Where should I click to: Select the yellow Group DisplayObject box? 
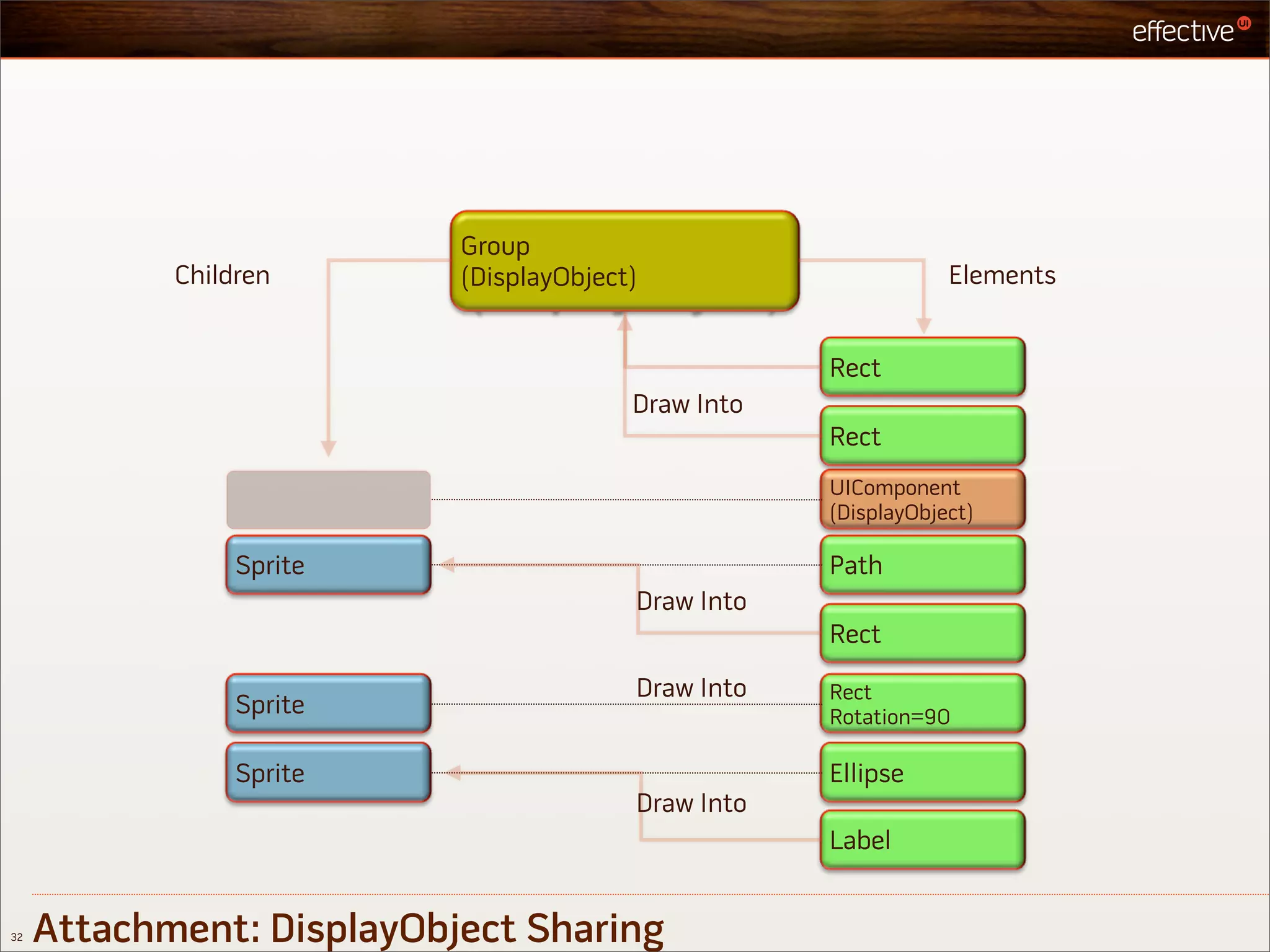point(624,261)
